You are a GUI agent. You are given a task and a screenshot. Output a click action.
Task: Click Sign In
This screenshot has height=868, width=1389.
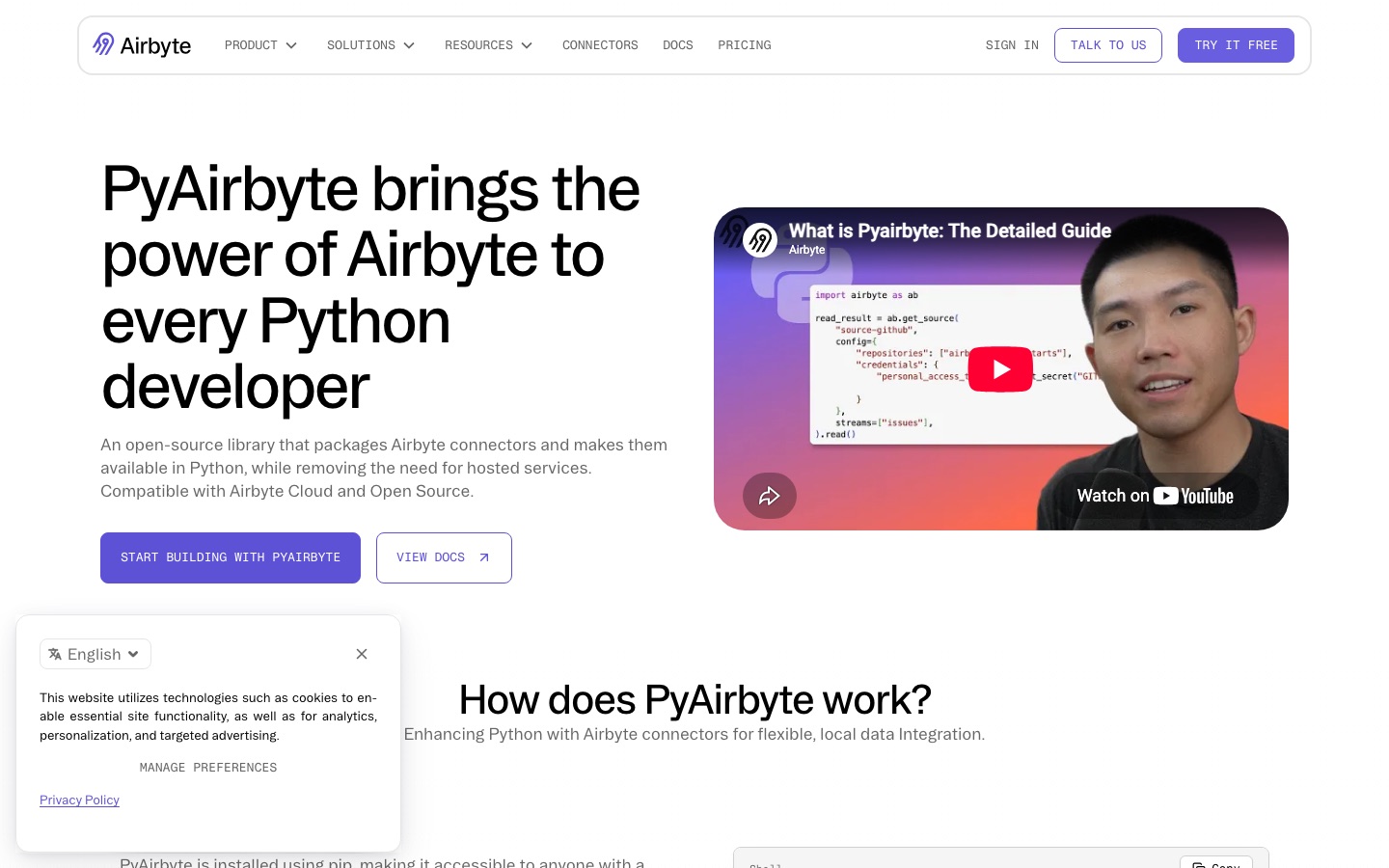pos(1012,45)
